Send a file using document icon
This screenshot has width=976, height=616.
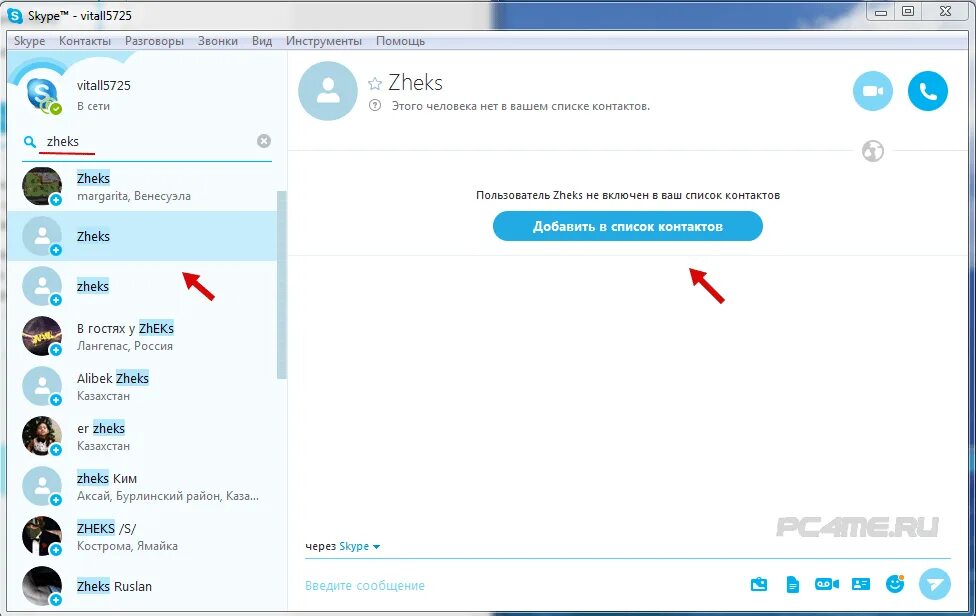pos(792,584)
